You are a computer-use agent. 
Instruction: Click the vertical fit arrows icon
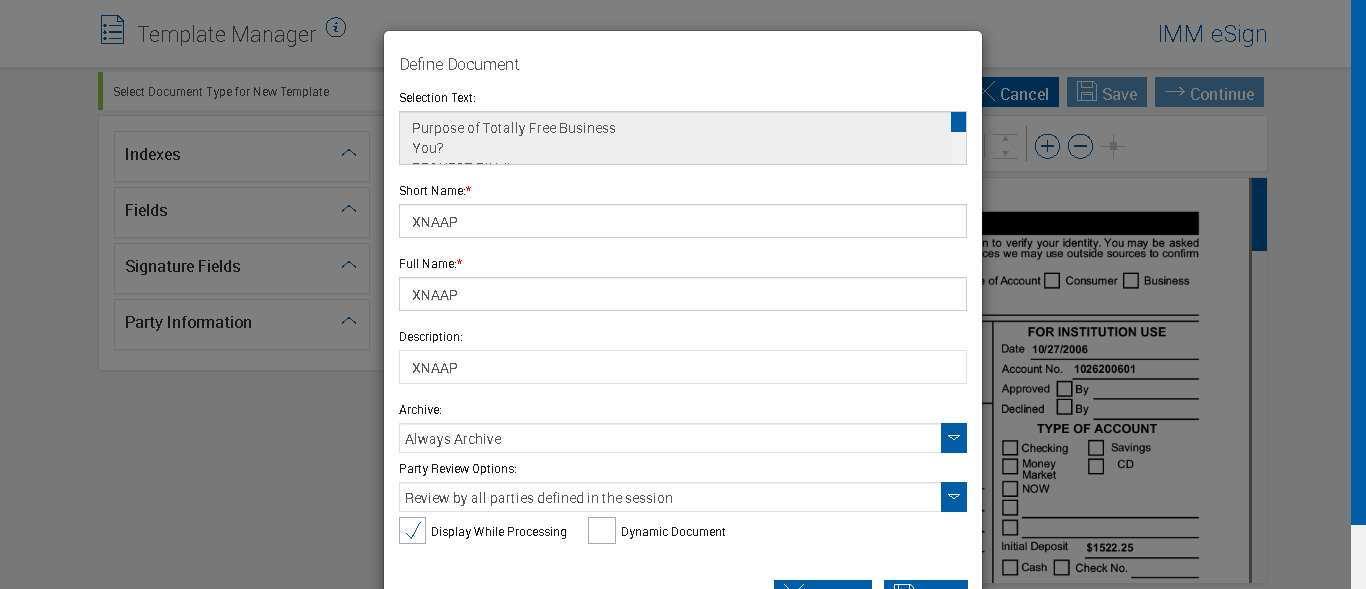(x=1007, y=147)
